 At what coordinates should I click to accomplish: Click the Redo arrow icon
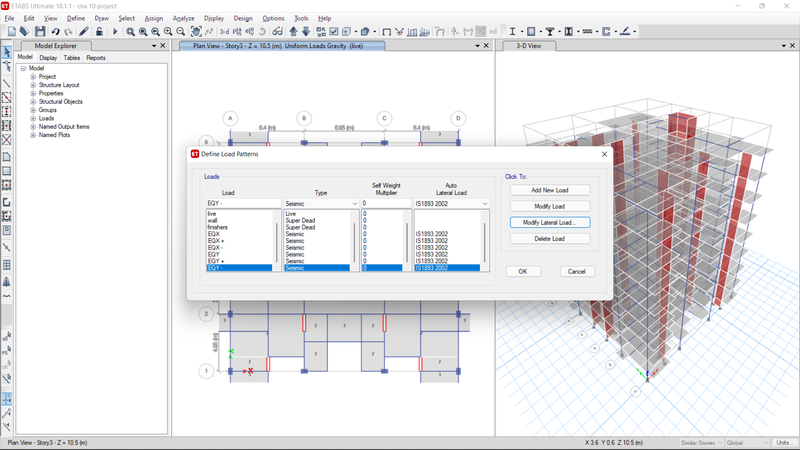coord(68,32)
